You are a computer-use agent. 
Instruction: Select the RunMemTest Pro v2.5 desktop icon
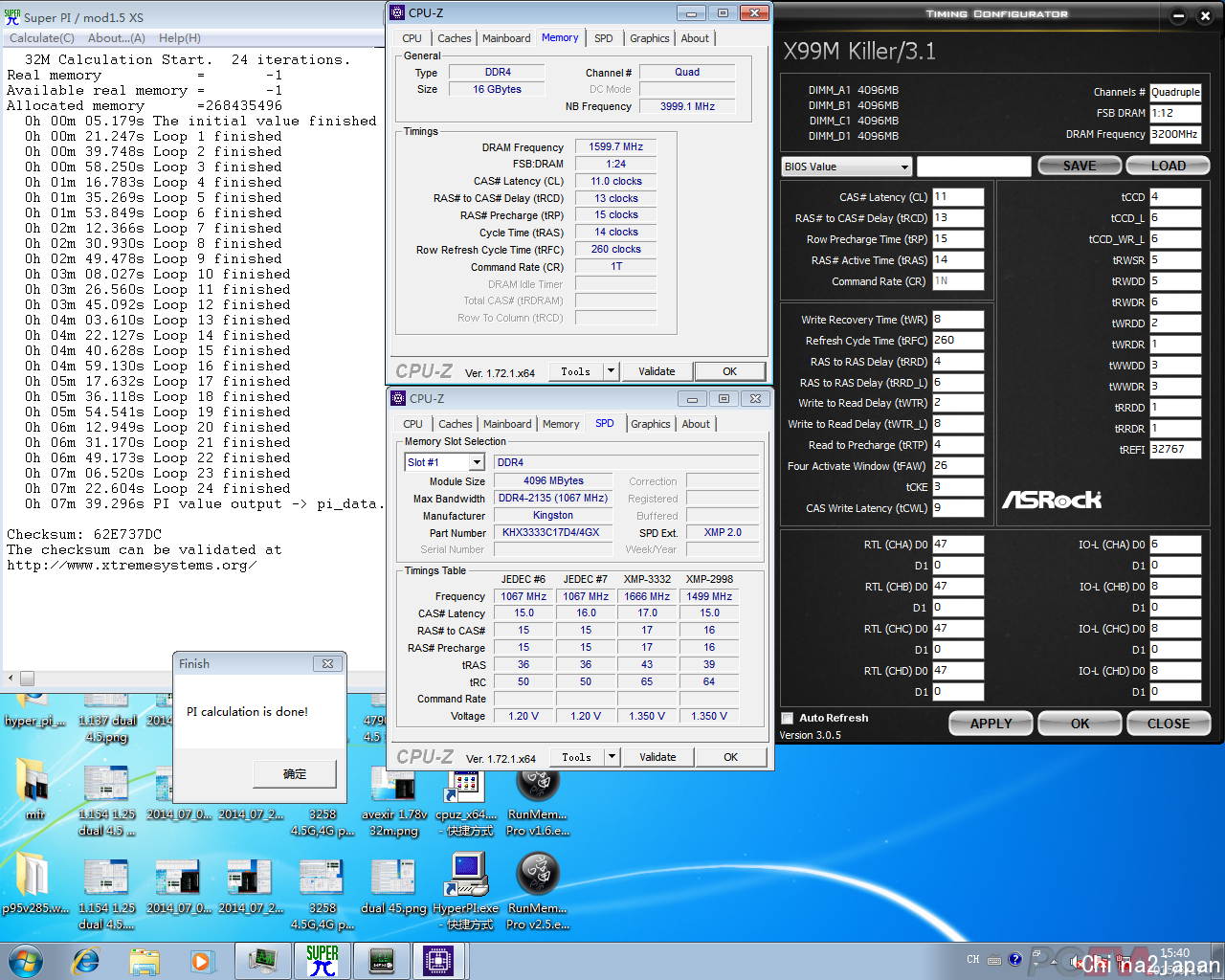pos(537,890)
